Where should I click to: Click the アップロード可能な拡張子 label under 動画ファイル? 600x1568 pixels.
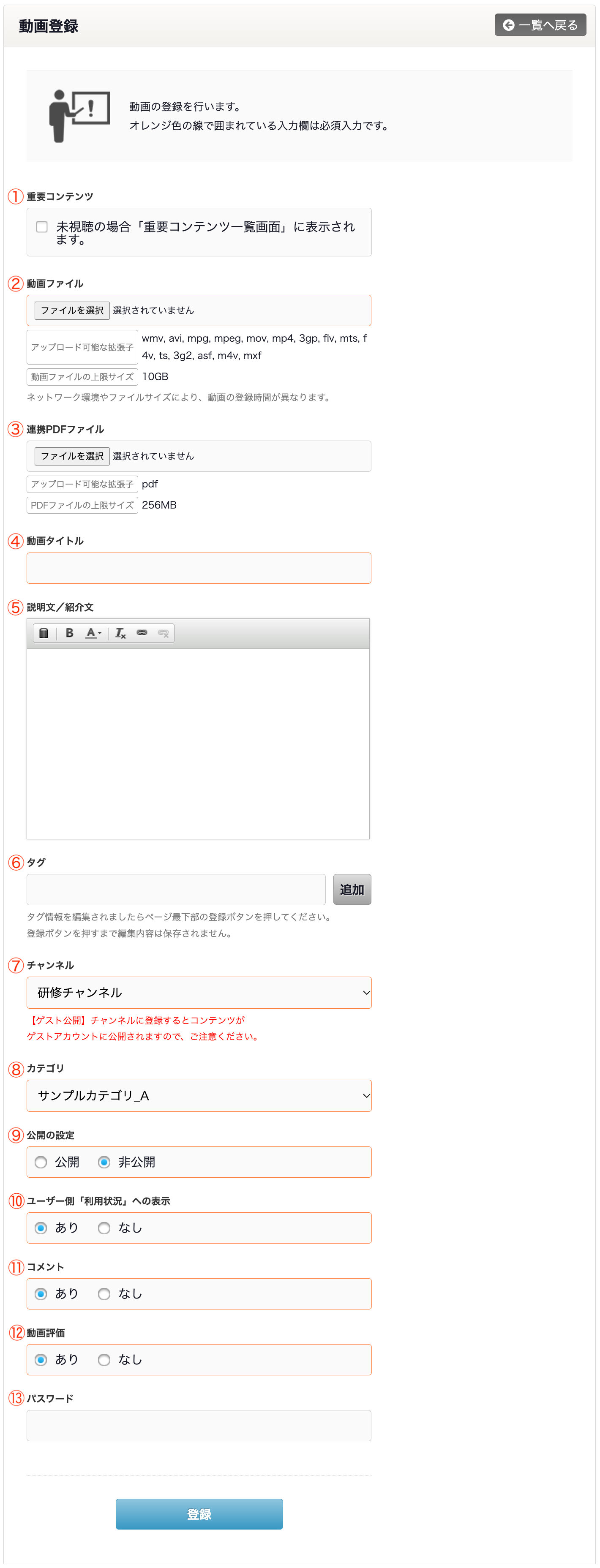[x=82, y=347]
